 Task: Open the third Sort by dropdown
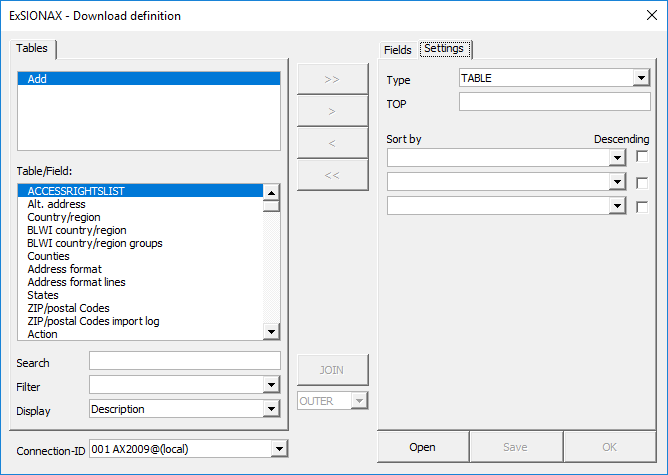pos(617,206)
